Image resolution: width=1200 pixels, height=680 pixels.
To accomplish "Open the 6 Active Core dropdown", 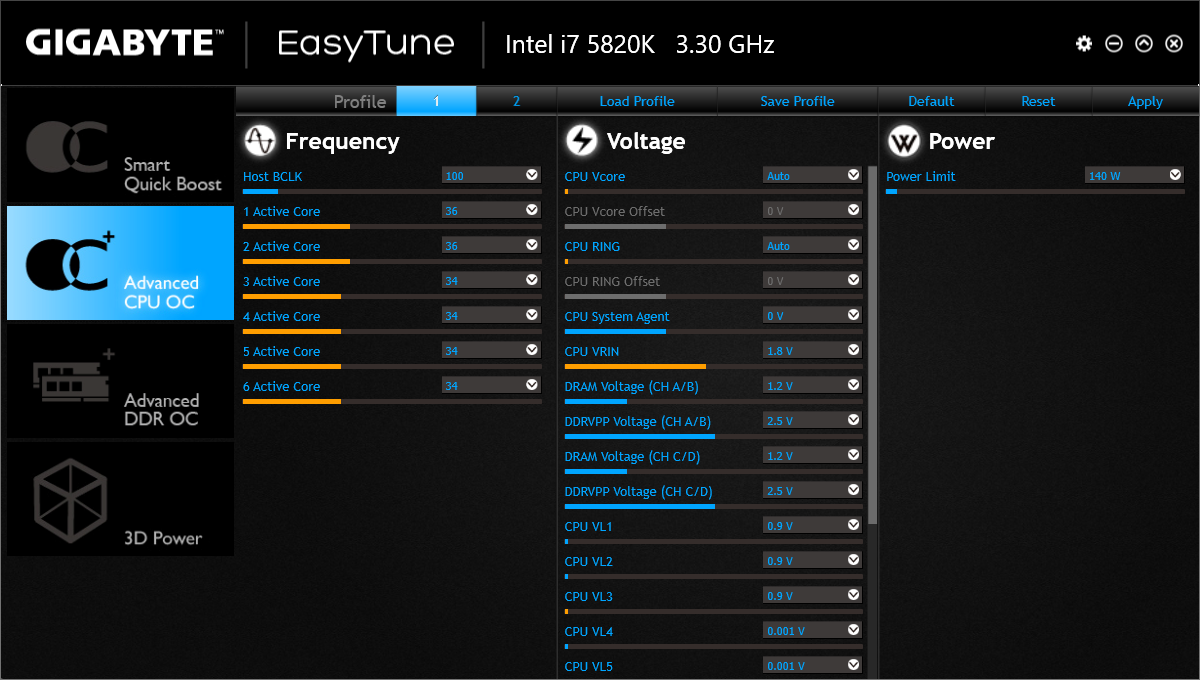I will tap(491, 385).
